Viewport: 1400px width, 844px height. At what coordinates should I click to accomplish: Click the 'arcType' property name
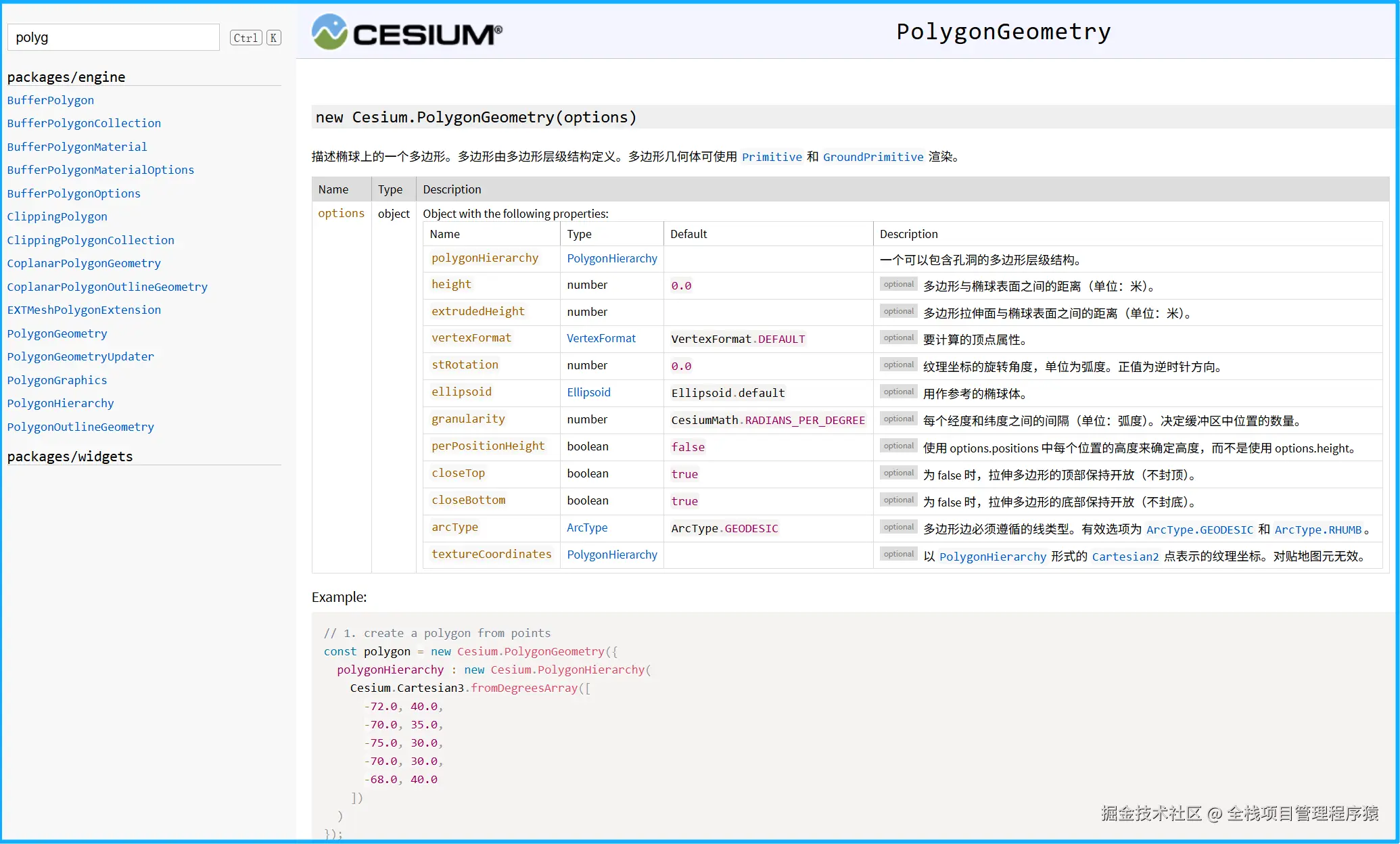[x=454, y=527]
